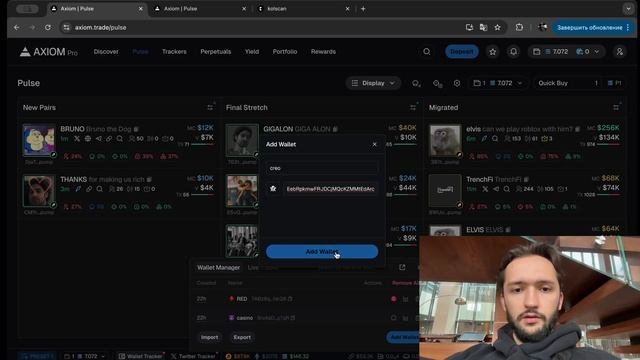The height and width of the screenshot is (360, 640).
Task: Open the website globe icon on BRUNO
Action: [x=87, y=139]
